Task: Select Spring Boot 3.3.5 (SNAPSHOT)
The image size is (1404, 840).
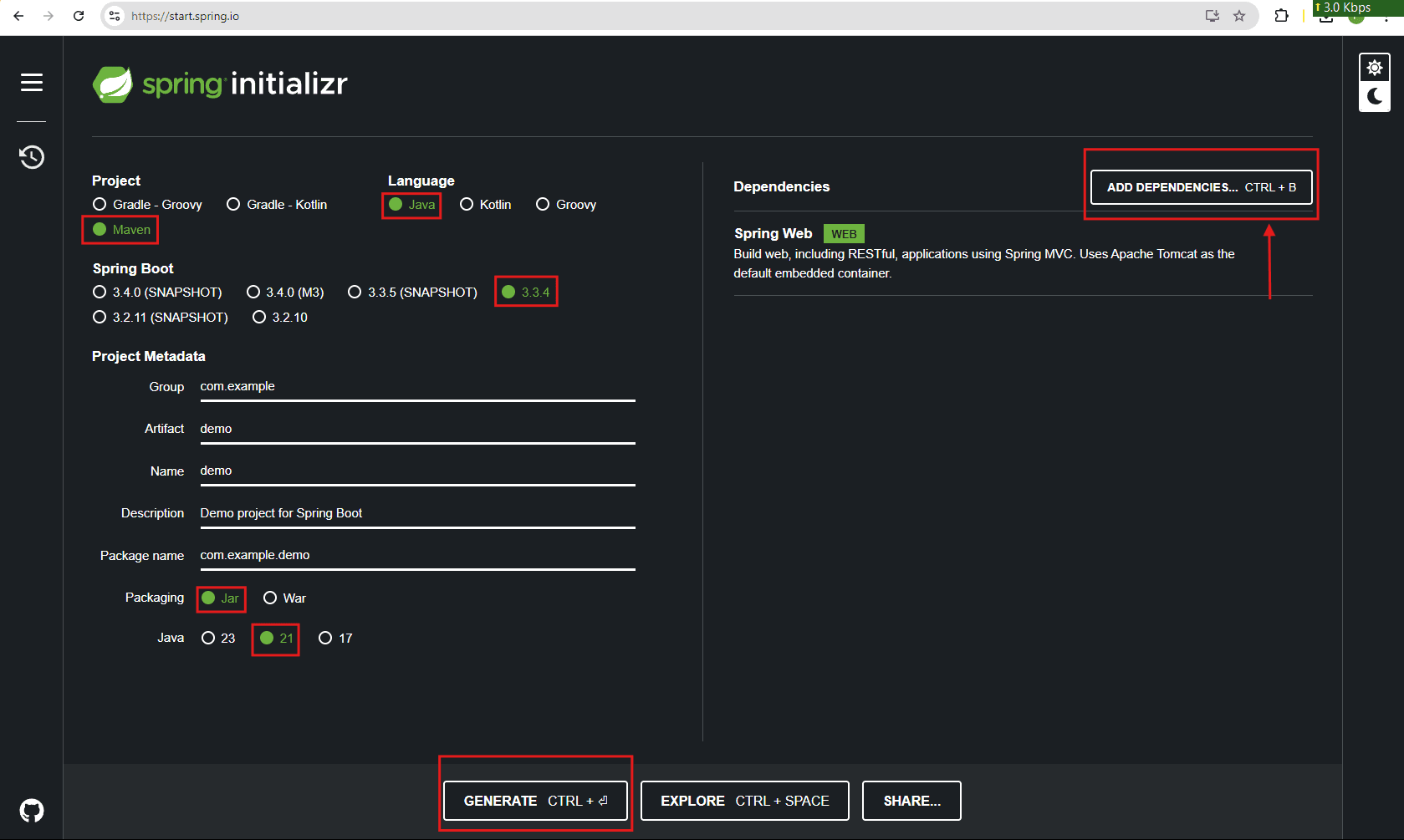Action: (412, 293)
